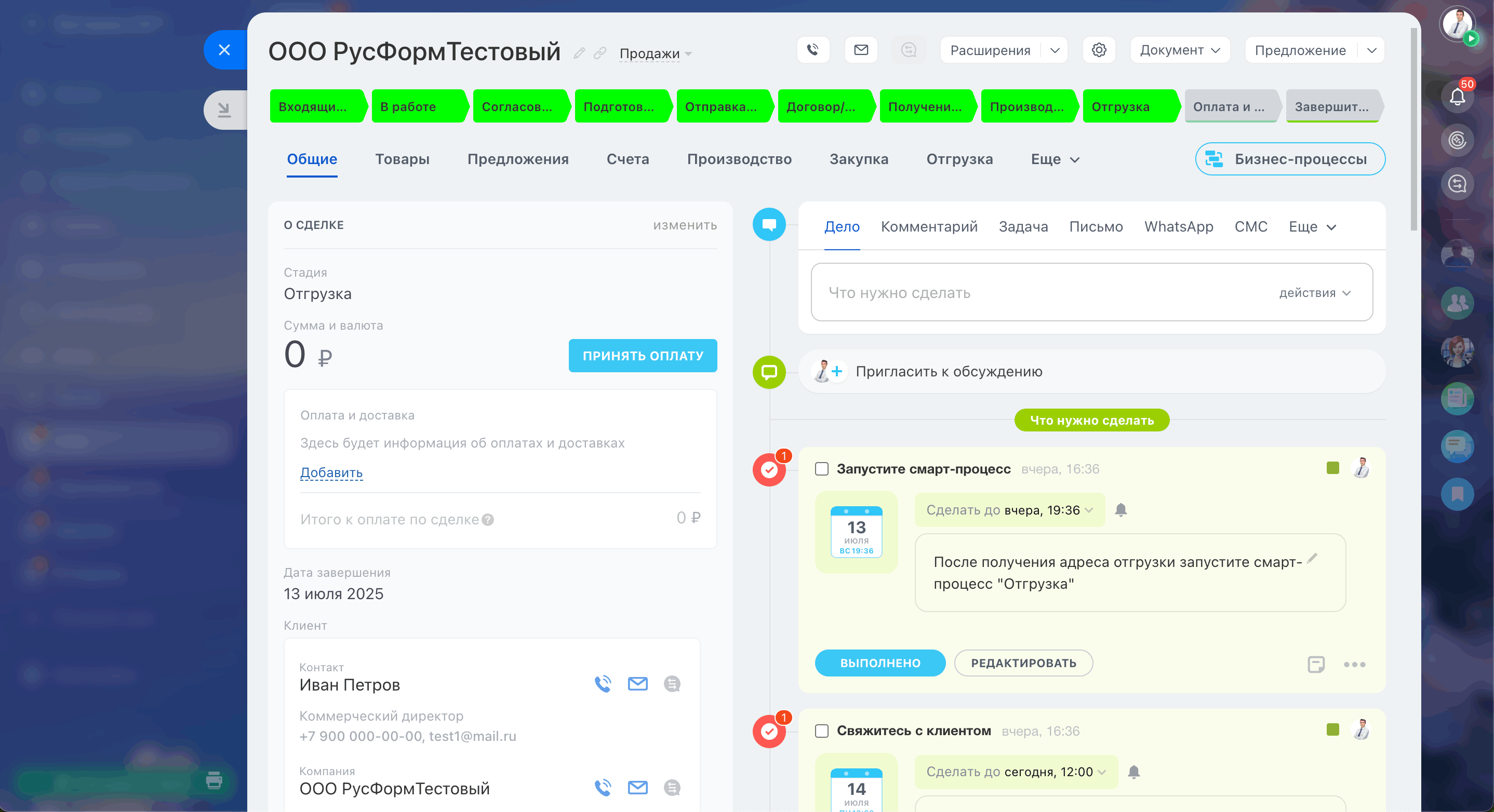Screen dimensions: 1494x812
Task: Call contact Иван Петров via phone icon
Action: (603, 684)
